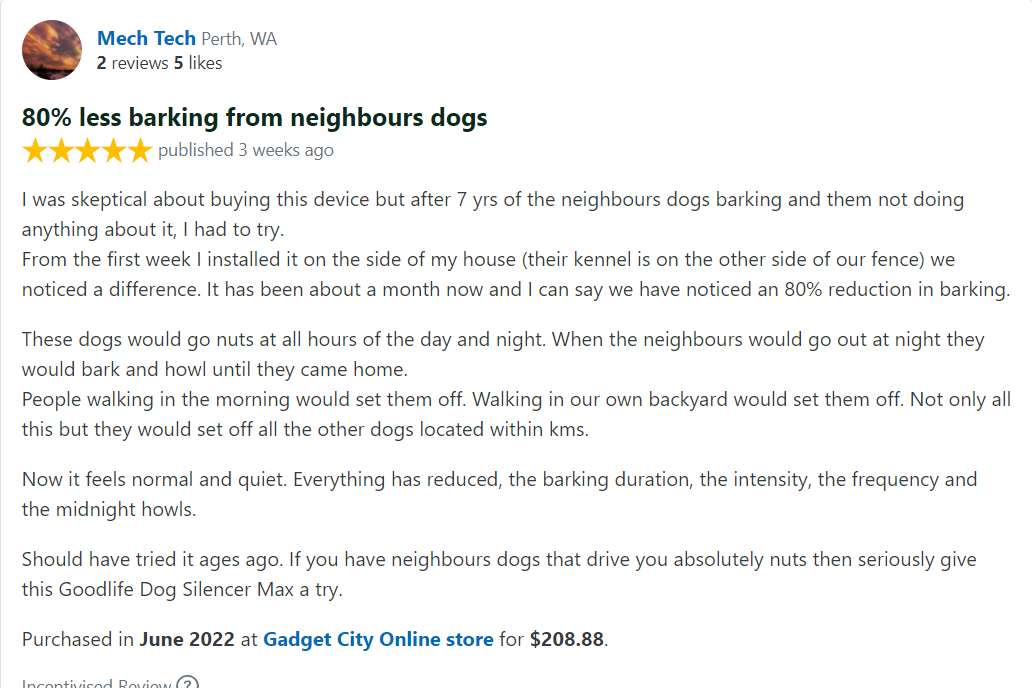Open Mech Tech's sunset profile avatar
Screen dimensions: 1032x688
click(52, 50)
